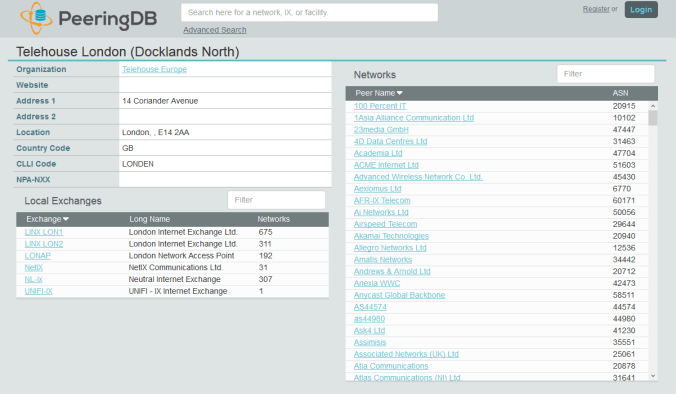Open Associated Networks (UK) Ltd
676x394 pixels.
tap(406, 354)
